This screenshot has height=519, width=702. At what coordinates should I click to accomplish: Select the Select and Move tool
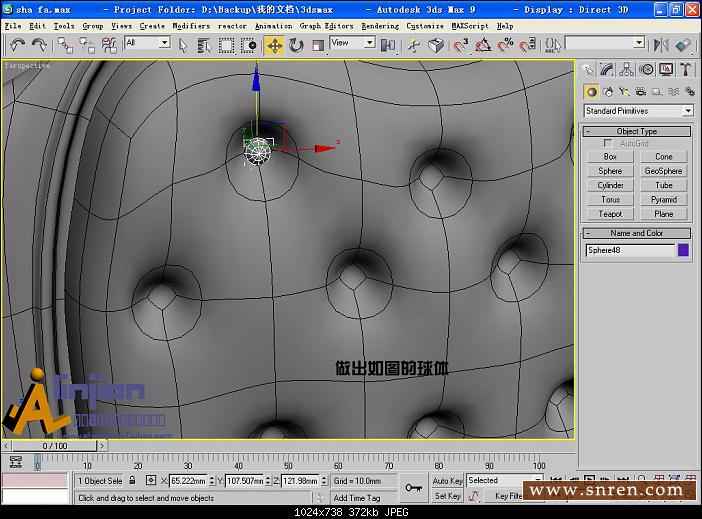pos(274,45)
